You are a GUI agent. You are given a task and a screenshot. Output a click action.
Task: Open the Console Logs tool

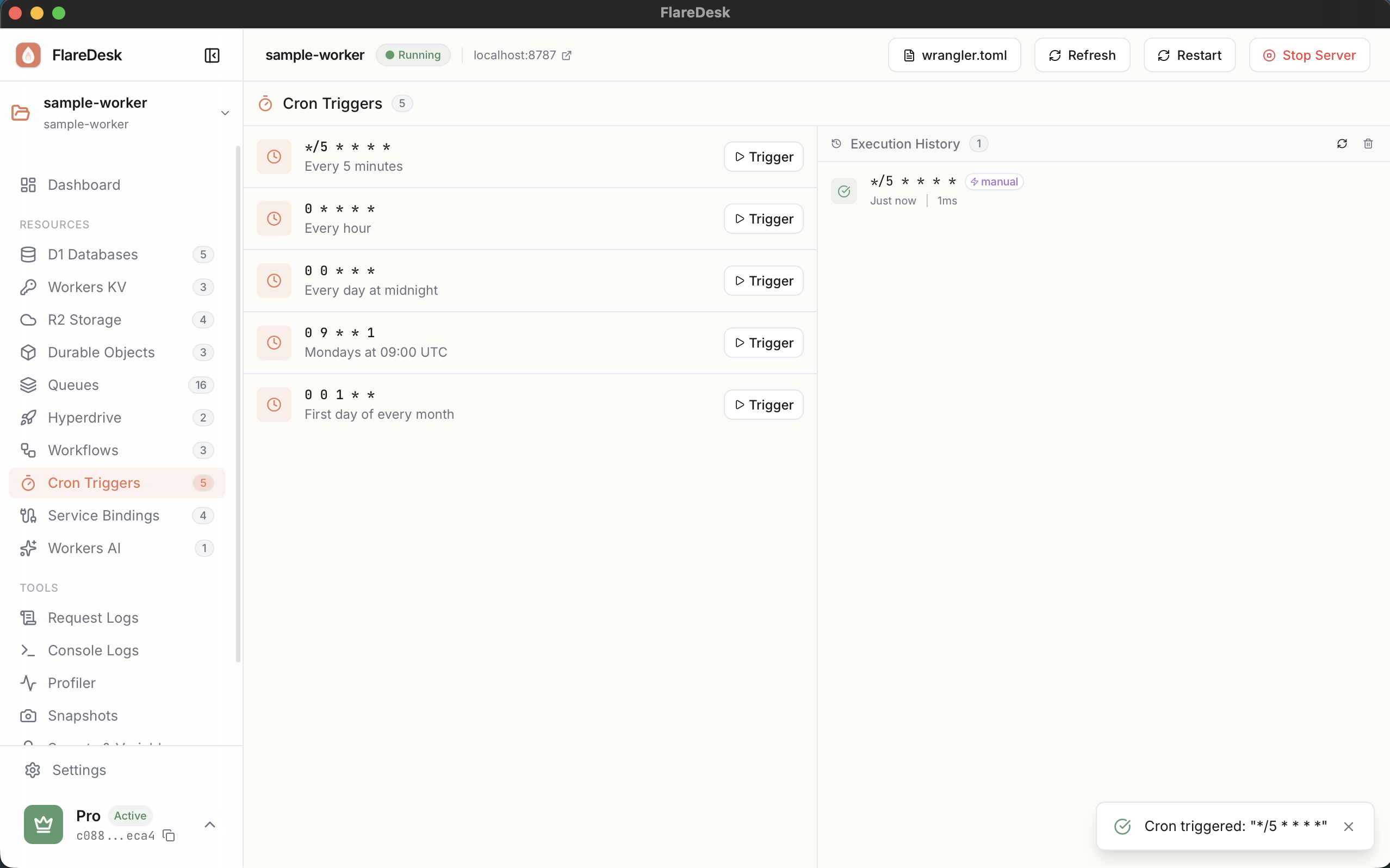click(93, 650)
